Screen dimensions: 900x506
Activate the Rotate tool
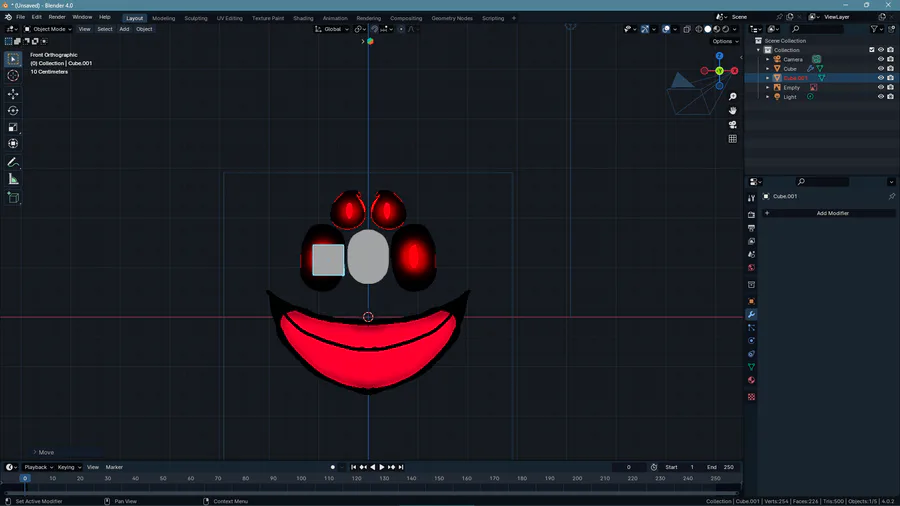(13, 111)
